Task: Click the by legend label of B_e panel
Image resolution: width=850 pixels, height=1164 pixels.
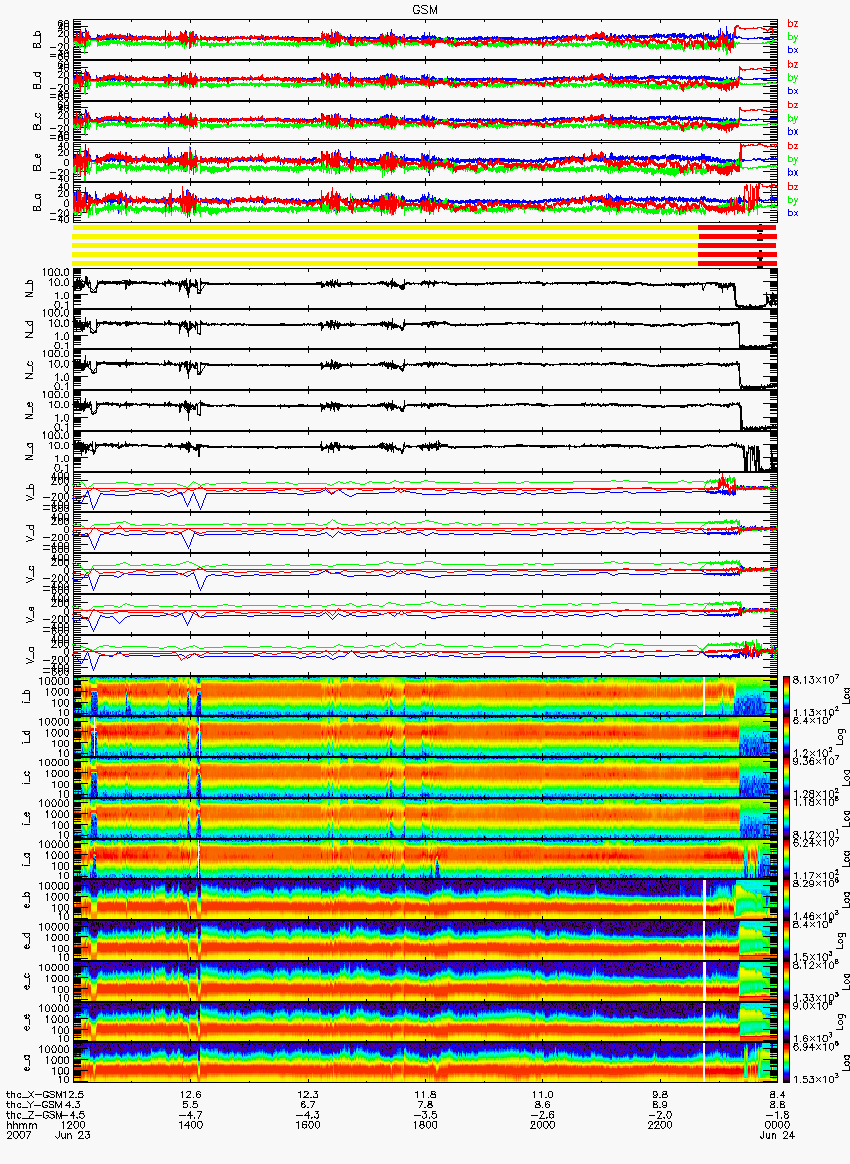Action: click(x=793, y=160)
